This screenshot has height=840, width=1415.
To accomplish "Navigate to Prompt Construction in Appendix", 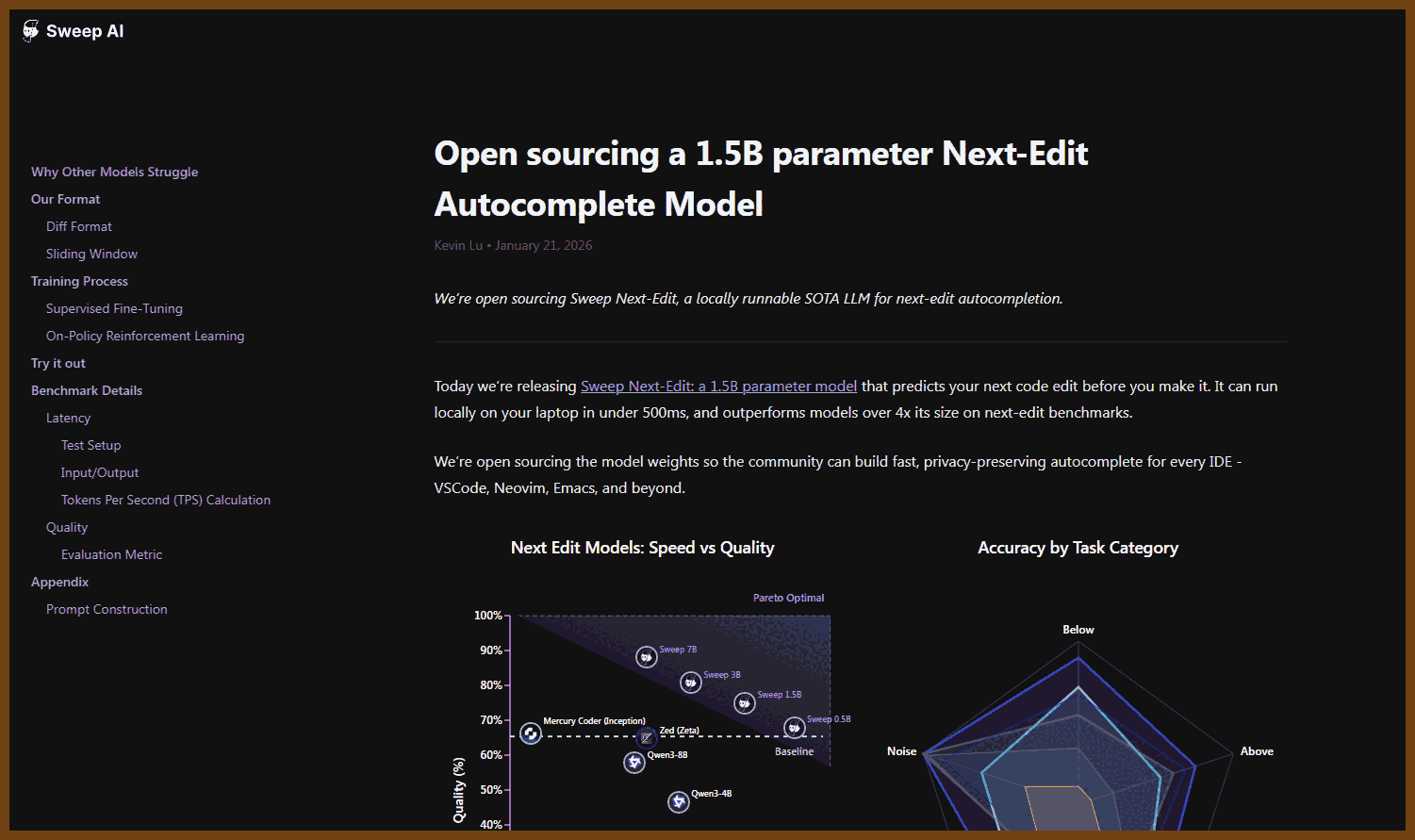I will (107, 609).
